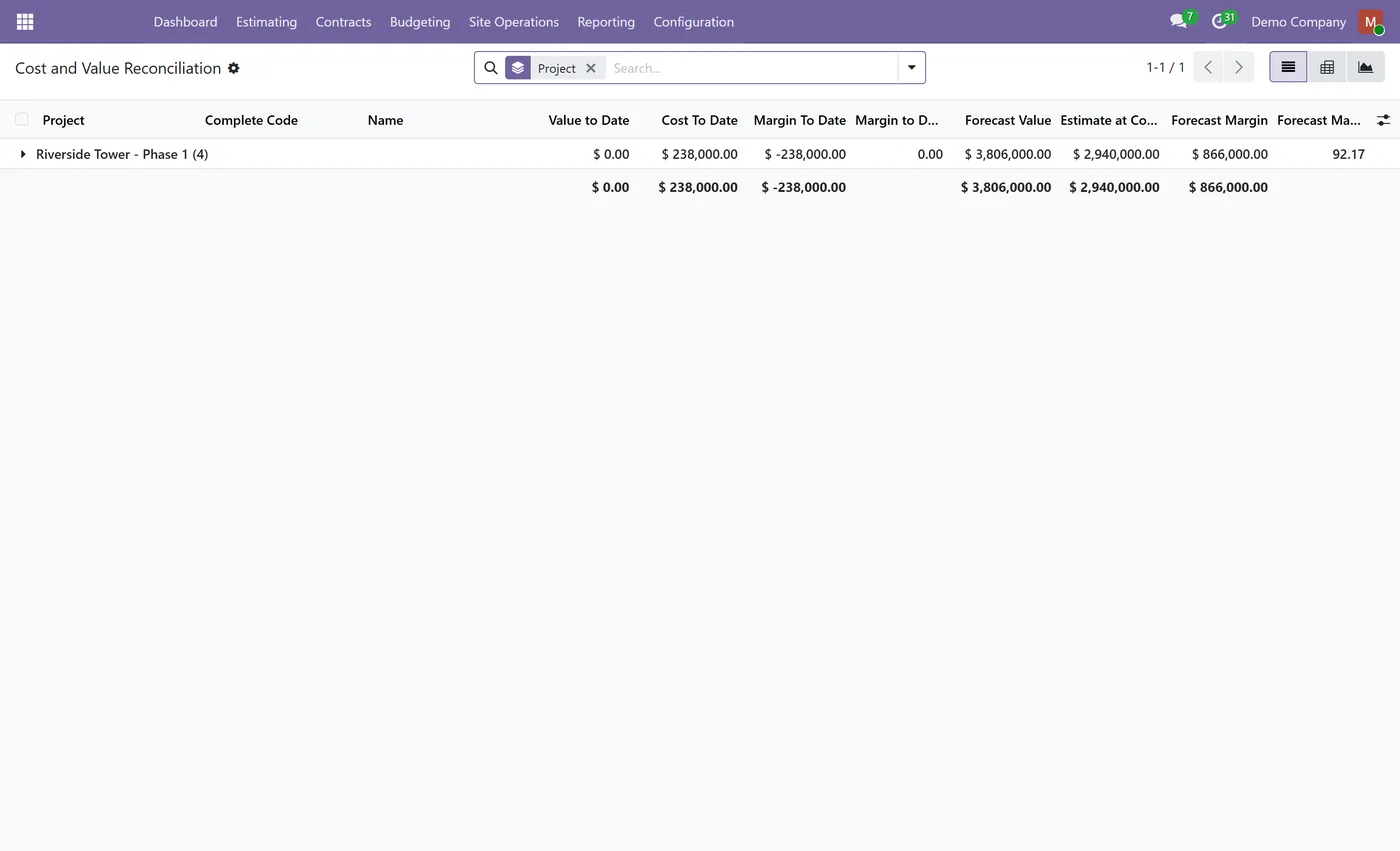Open the Dashboard menu

[185, 21]
